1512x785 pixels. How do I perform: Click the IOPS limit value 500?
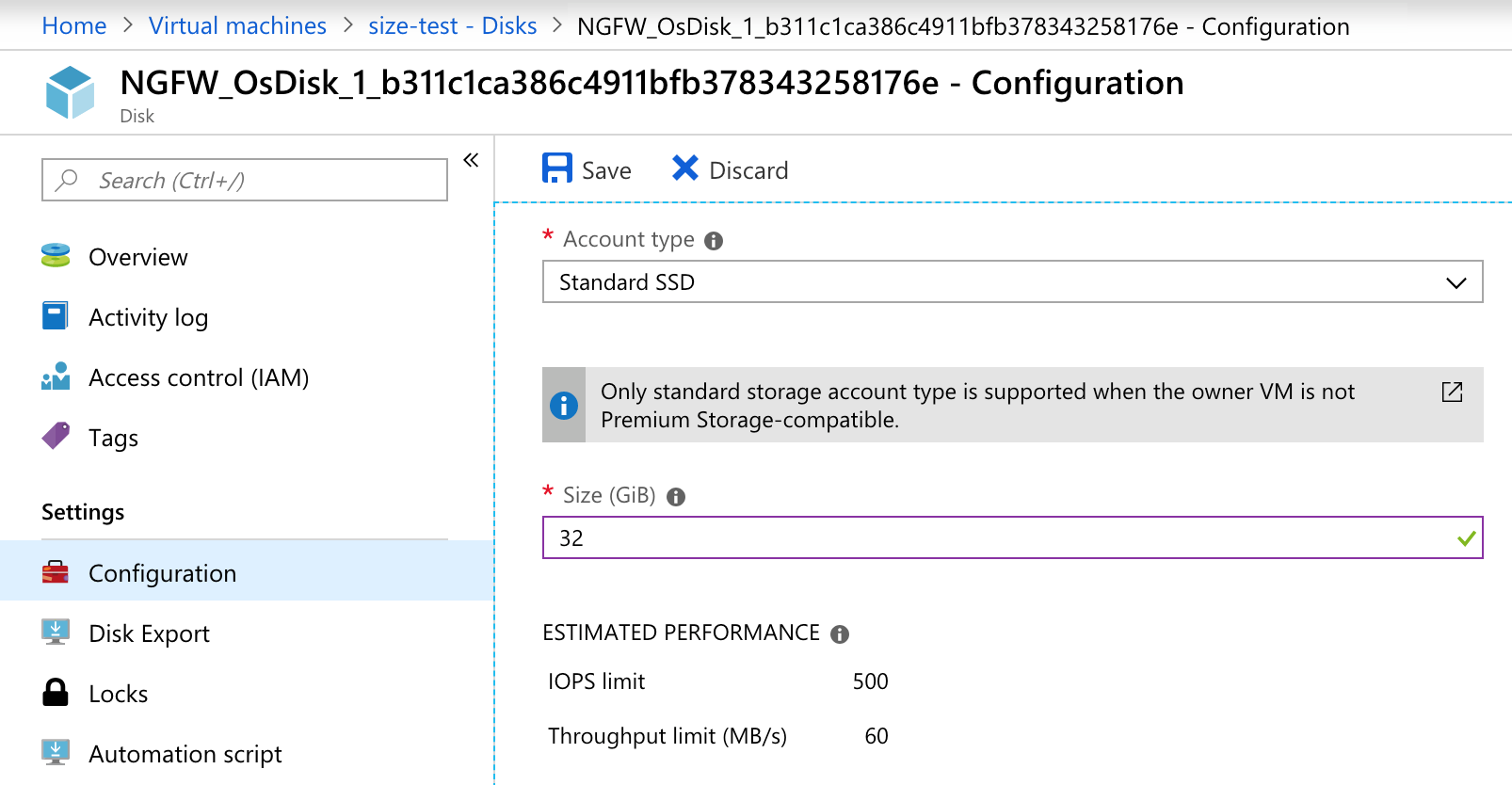tap(870, 681)
